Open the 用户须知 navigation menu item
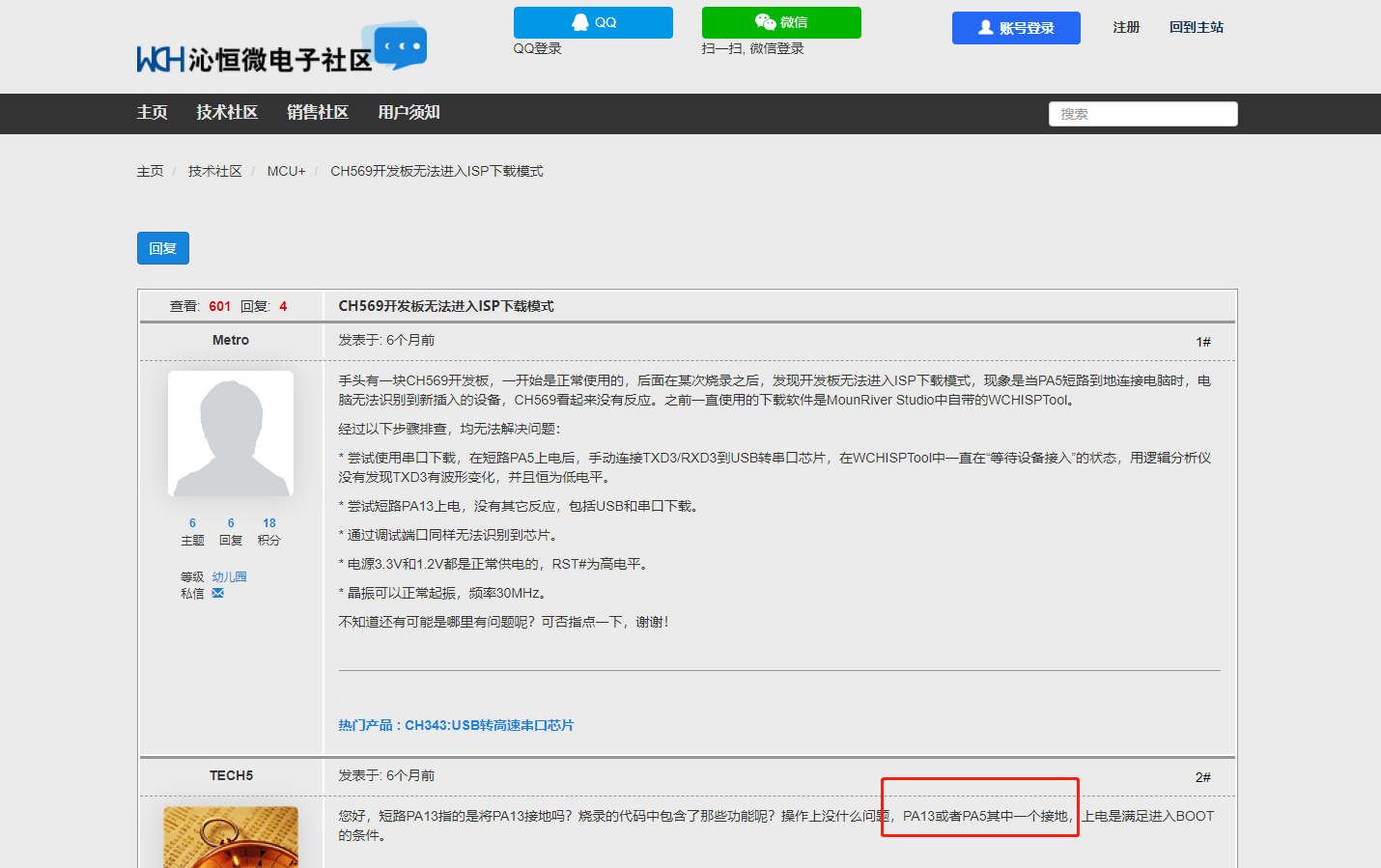The width and height of the screenshot is (1381, 868). 409,113
